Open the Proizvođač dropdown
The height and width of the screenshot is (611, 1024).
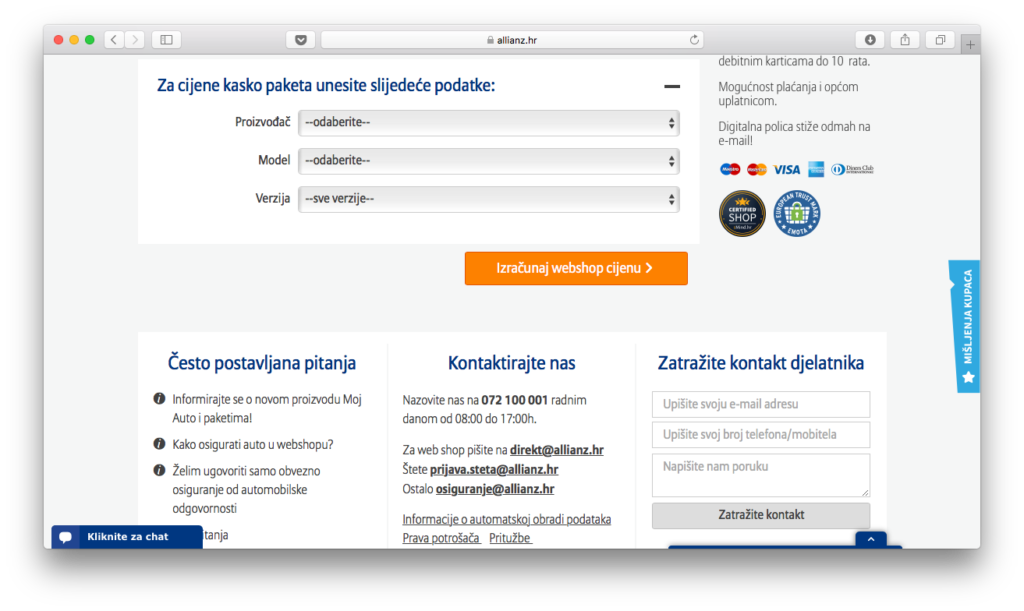click(x=488, y=123)
